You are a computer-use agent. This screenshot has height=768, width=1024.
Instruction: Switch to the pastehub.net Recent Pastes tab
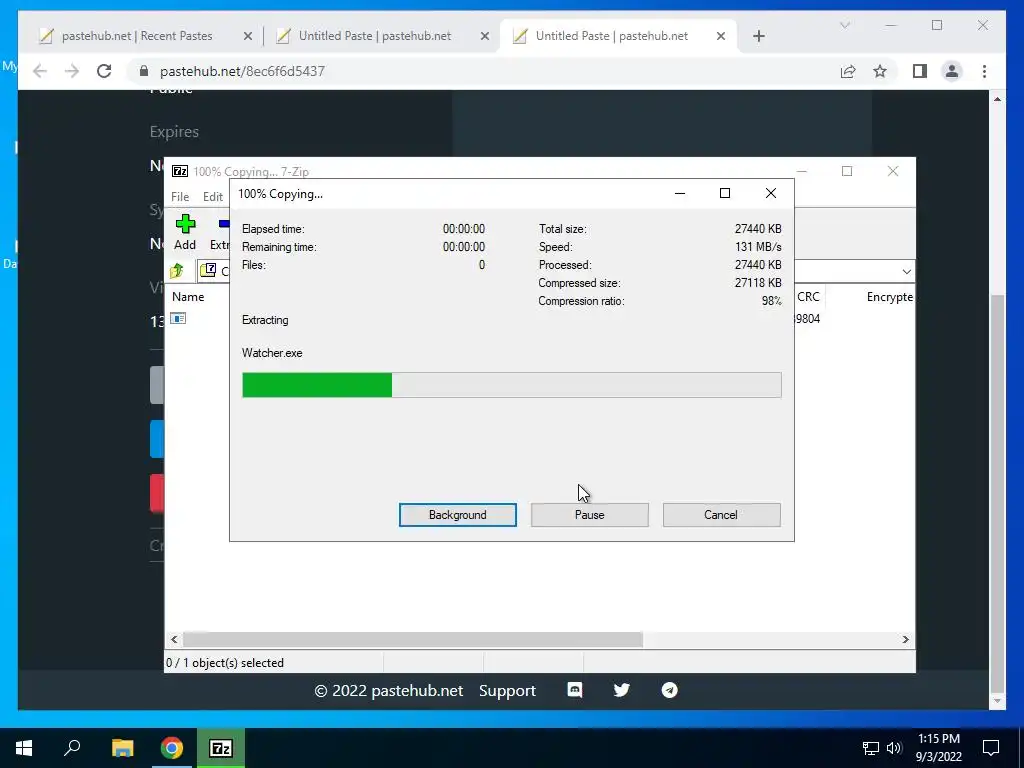point(136,36)
